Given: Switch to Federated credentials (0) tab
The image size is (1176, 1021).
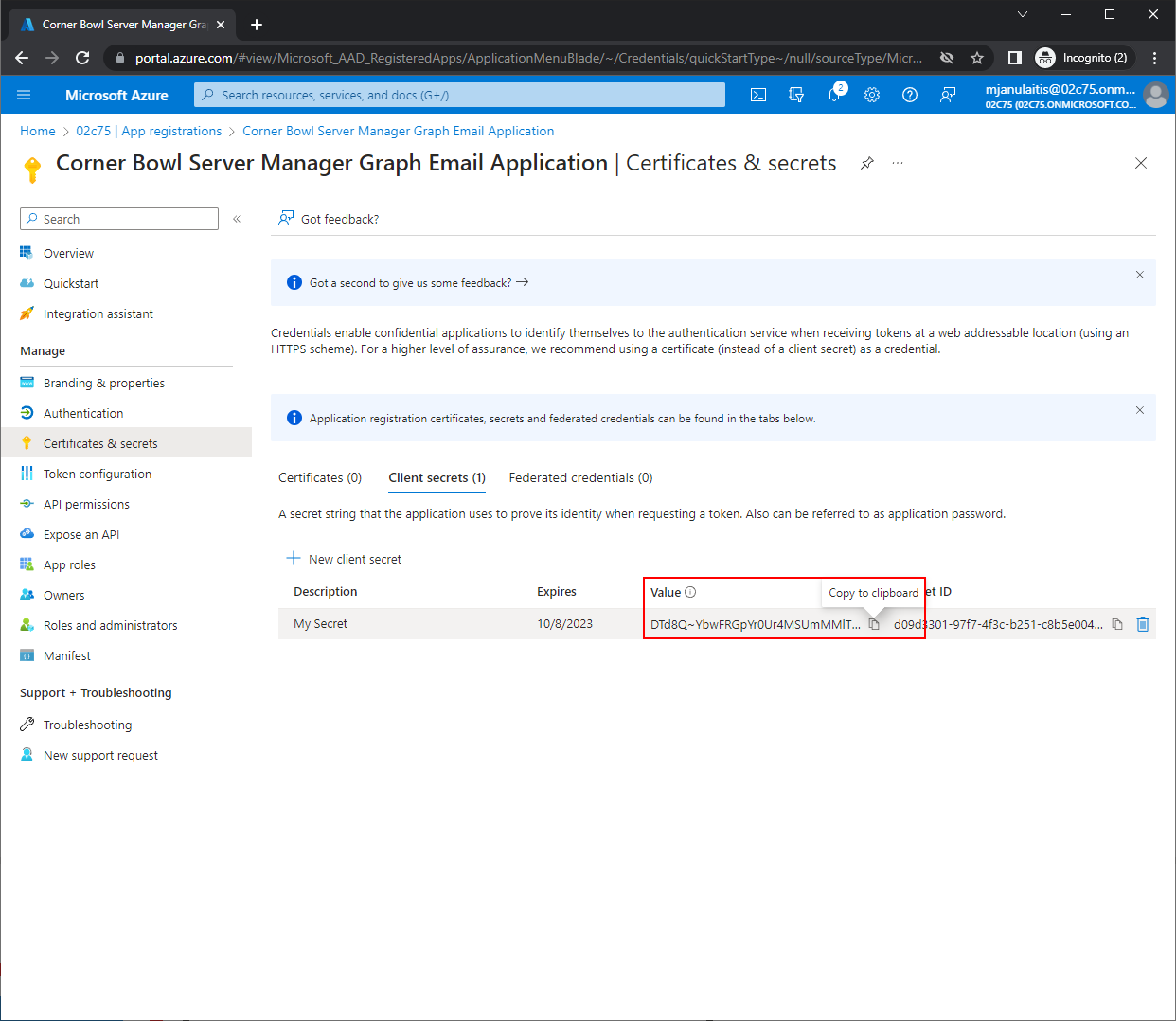Looking at the screenshot, I should point(580,477).
